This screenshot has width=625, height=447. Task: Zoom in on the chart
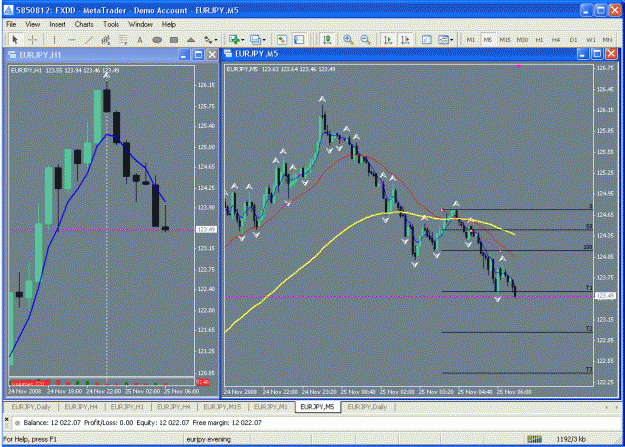click(348, 39)
